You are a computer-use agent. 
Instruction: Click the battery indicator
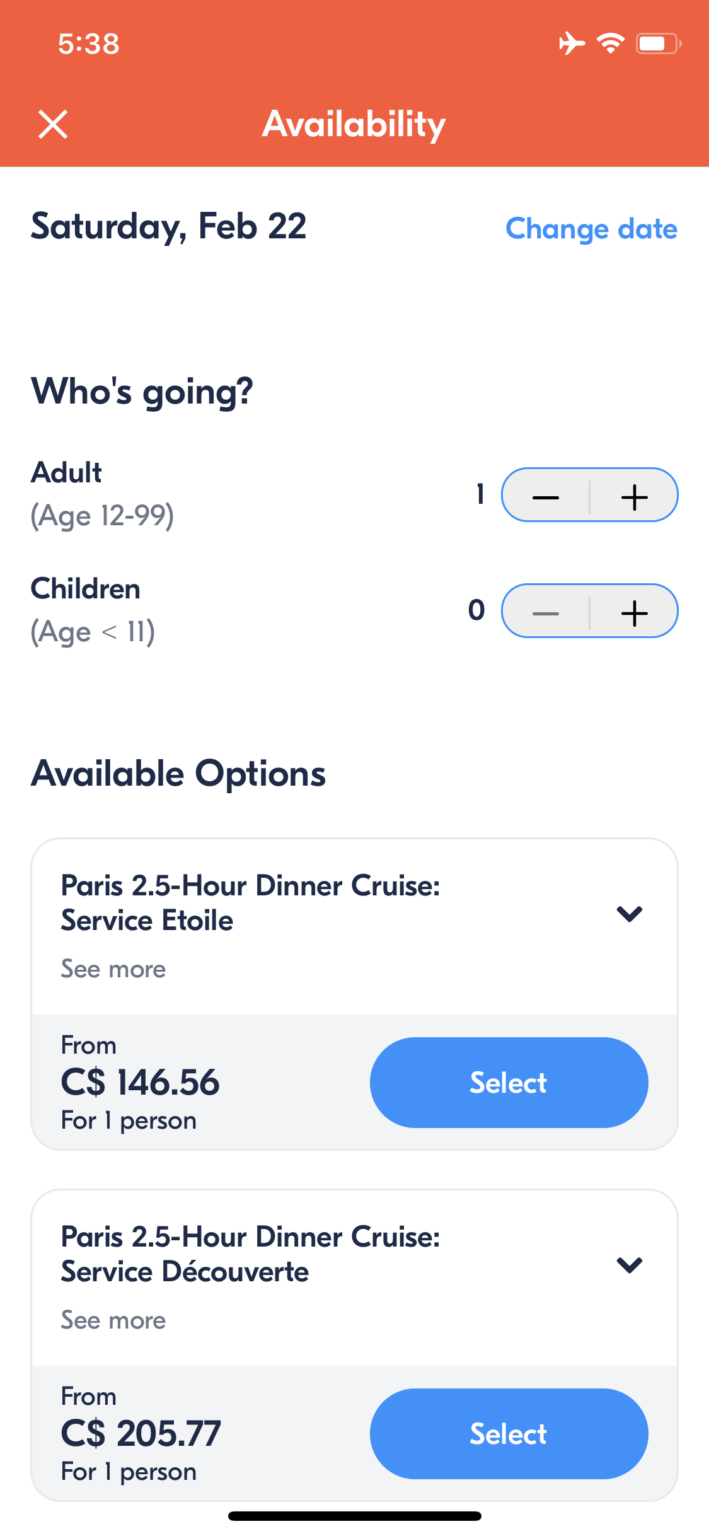(x=655, y=42)
